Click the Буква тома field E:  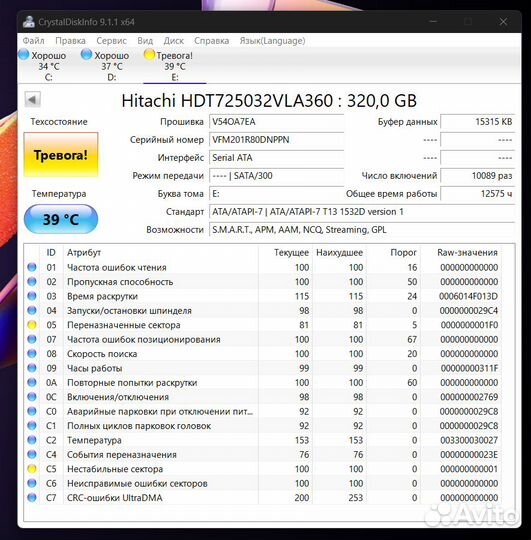(x=277, y=194)
